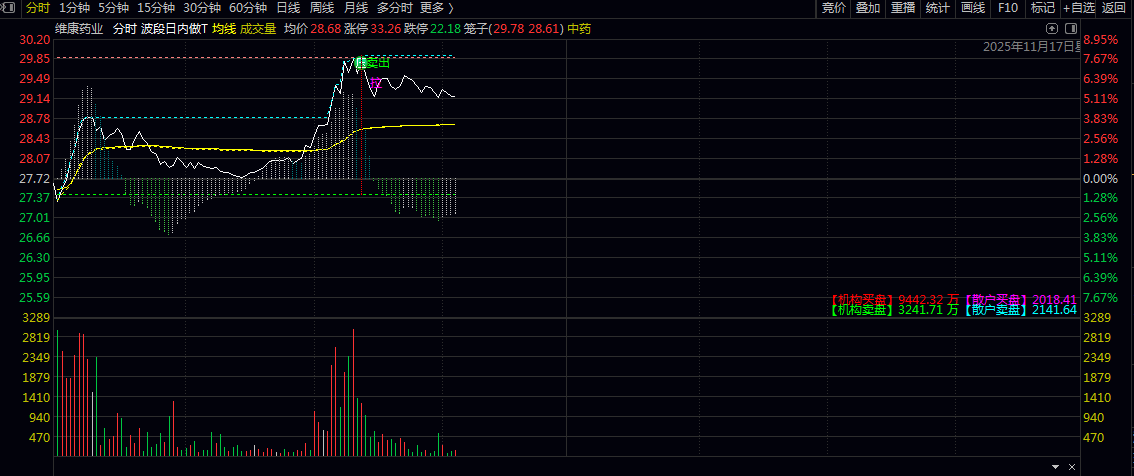Click the upload arrow circle icon
The width and height of the screenshot is (1134, 476).
(1052, 28)
